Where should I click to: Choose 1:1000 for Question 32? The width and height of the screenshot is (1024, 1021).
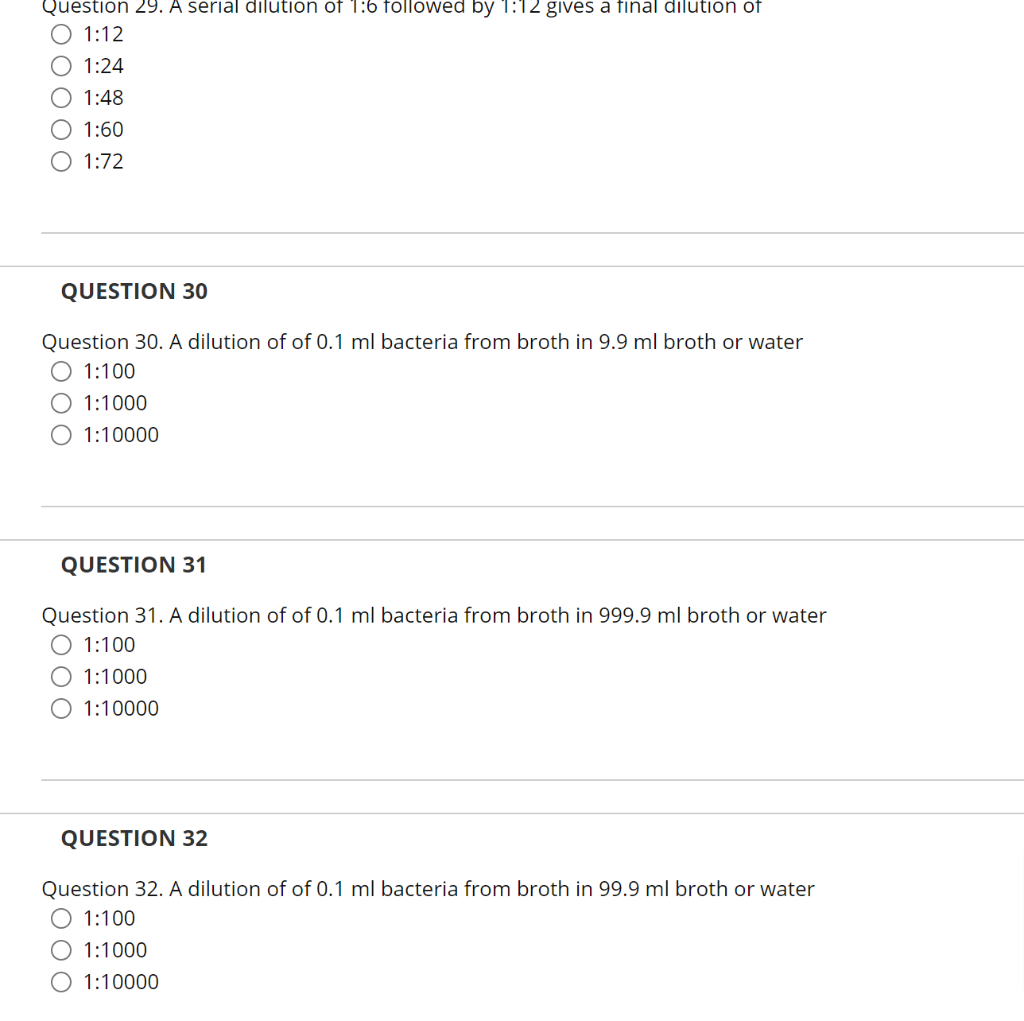click(x=61, y=950)
